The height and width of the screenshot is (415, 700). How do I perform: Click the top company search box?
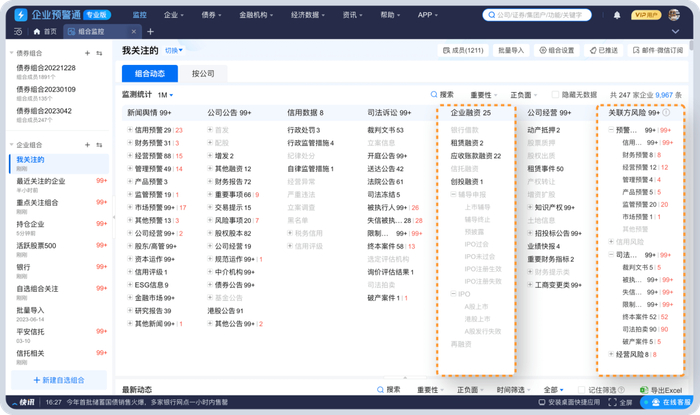[x=542, y=15]
